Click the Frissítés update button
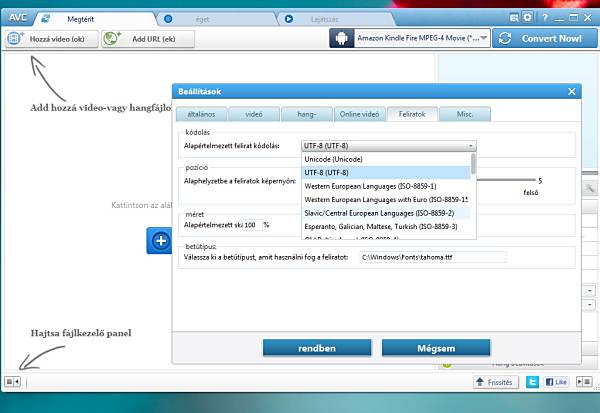 [x=496, y=382]
